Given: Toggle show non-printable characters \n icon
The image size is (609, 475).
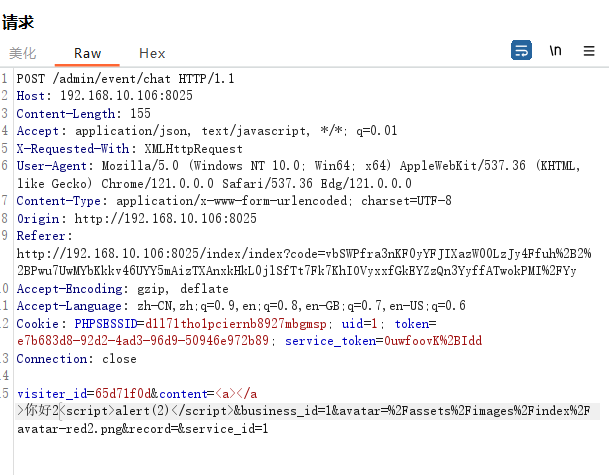Looking at the screenshot, I should pyautogui.click(x=555, y=50).
